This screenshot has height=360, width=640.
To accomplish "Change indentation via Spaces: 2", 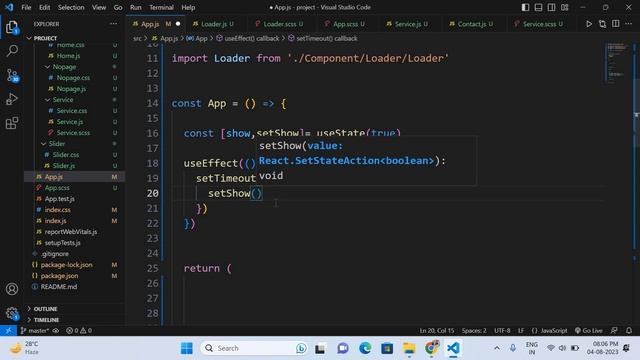I will coord(474,331).
